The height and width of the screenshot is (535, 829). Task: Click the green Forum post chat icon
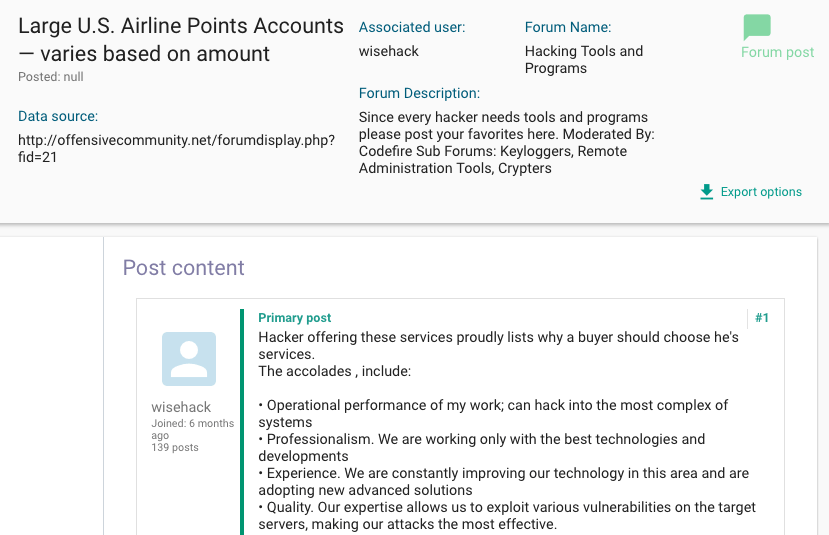coord(757,27)
